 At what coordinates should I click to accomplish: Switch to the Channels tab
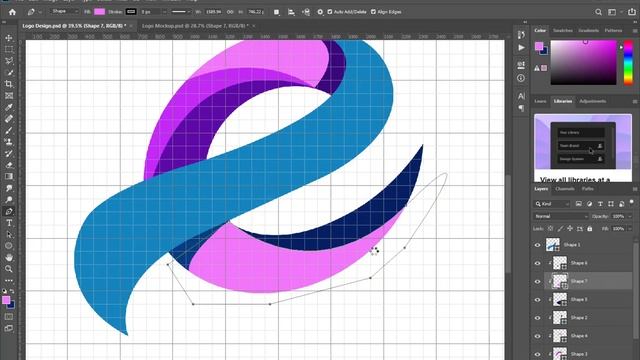565,189
